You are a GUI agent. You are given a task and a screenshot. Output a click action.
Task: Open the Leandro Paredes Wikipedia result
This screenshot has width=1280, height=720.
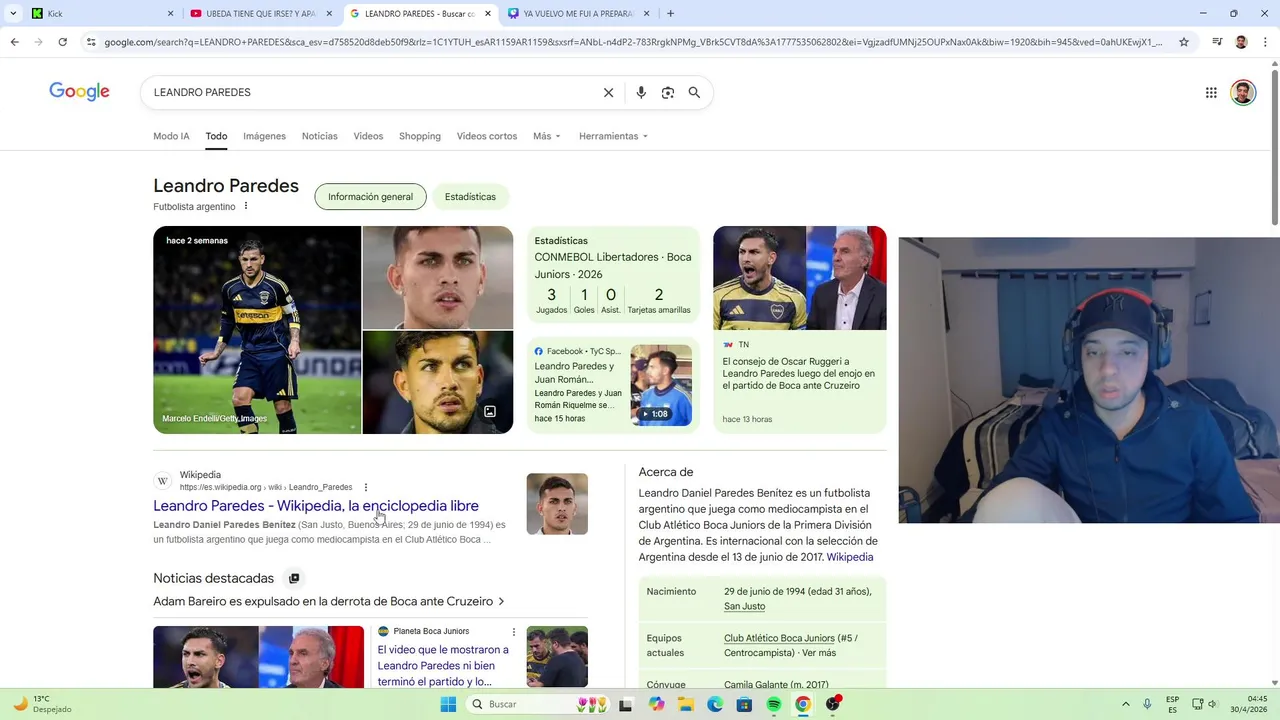316,506
